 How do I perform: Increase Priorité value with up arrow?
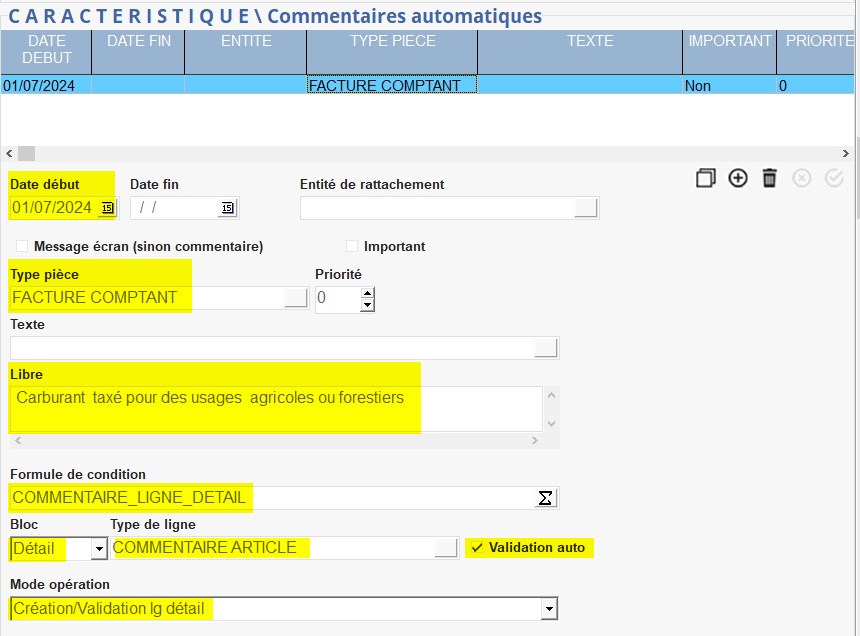[367, 293]
